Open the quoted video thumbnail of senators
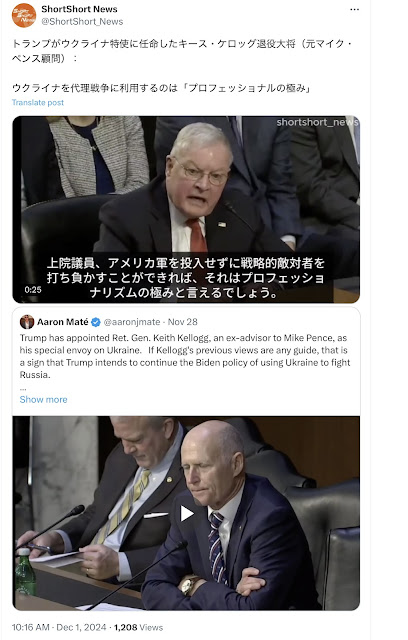 (x=186, y=513)
